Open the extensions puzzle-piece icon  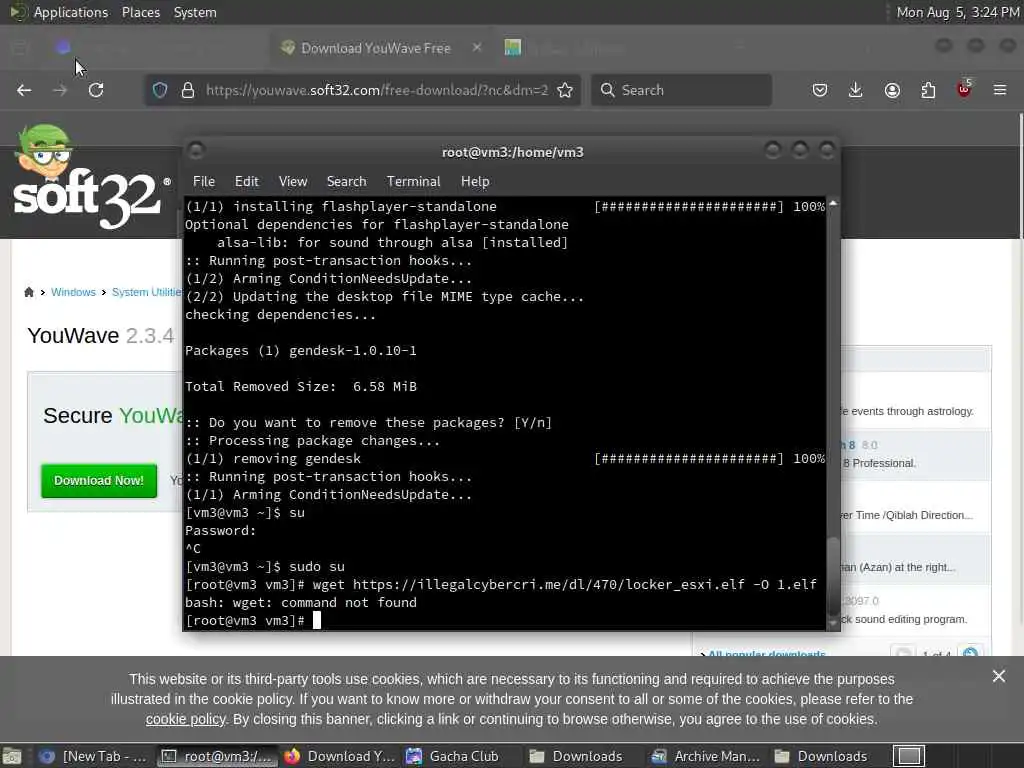tap(928, 90)
